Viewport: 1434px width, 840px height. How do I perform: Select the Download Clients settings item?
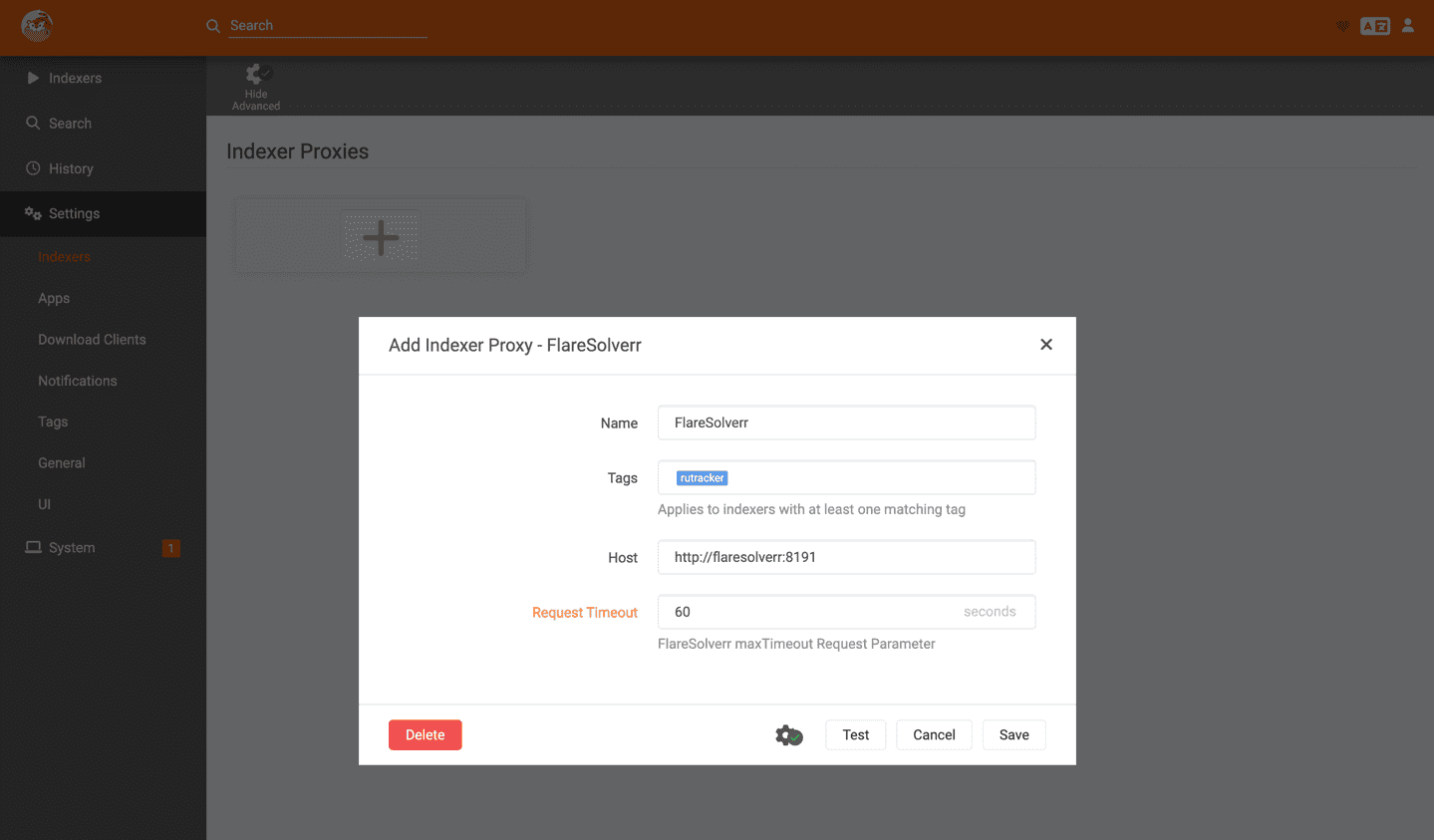coord(92,340)
